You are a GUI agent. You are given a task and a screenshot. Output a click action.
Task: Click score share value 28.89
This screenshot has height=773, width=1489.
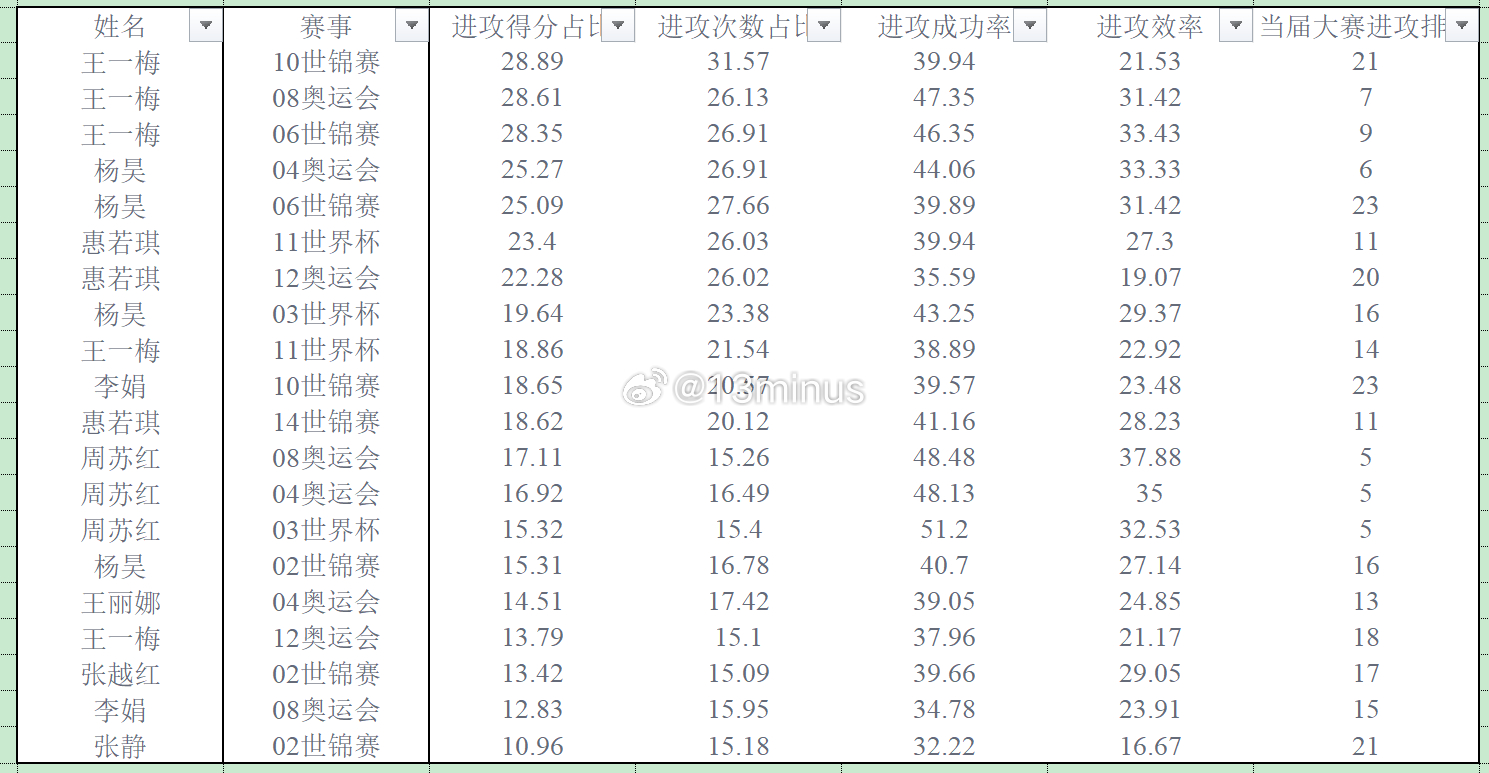coord(532,62)
